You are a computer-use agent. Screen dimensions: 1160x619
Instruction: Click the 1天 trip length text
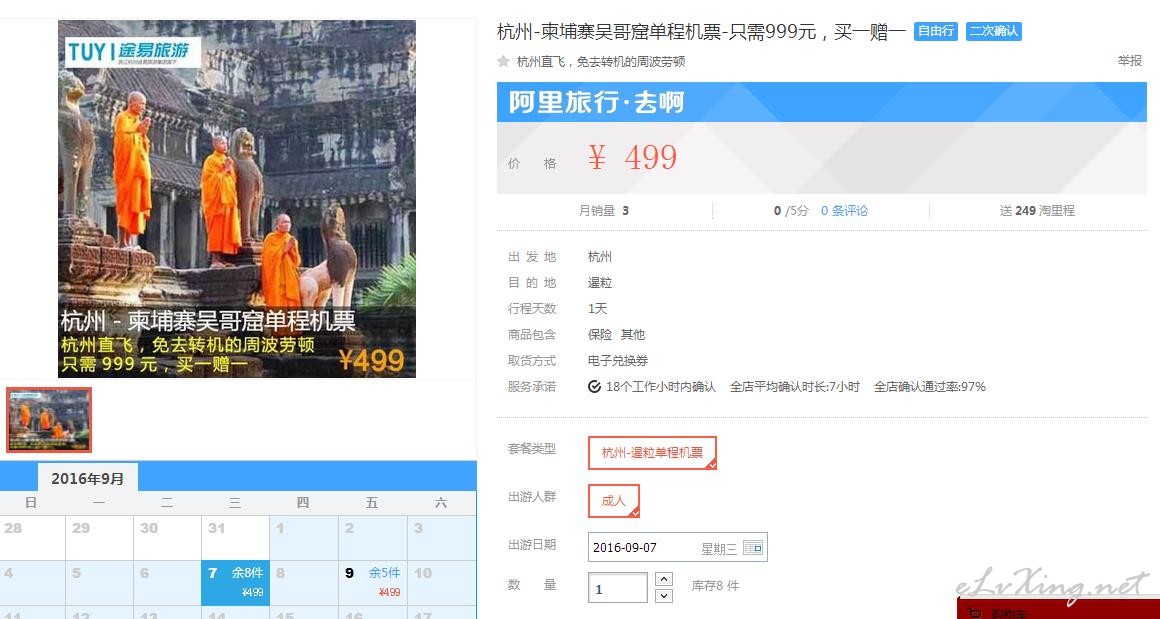pyautogui.click(x=597, y=308)
